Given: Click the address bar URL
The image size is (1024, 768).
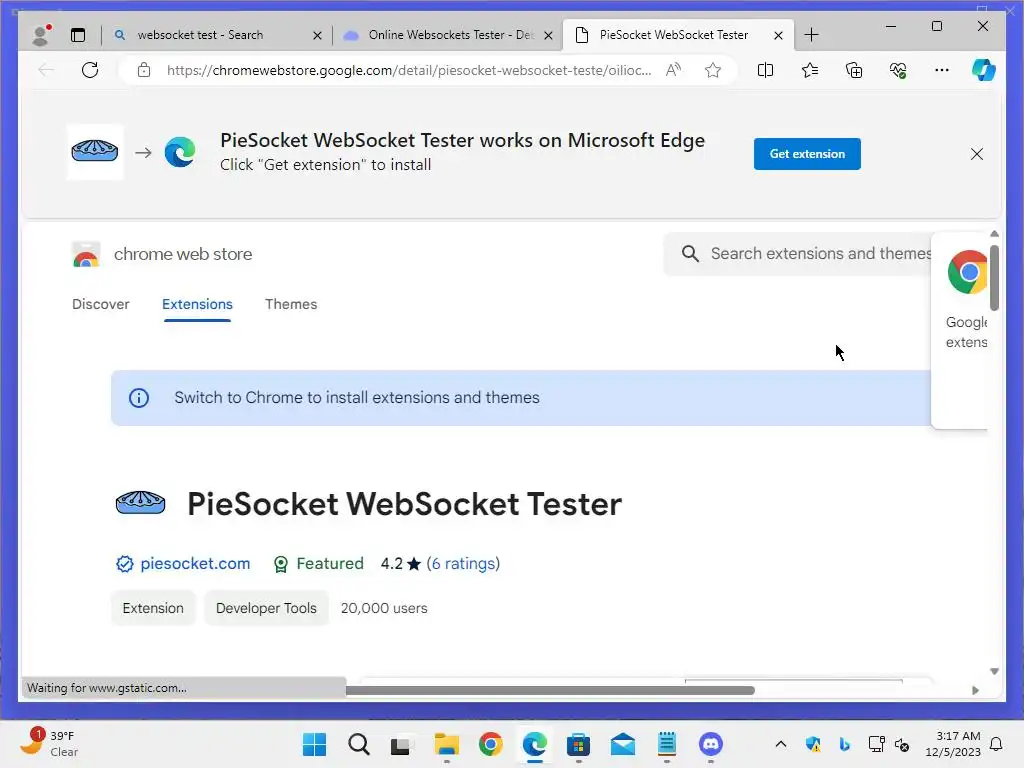Looking at the screenshot, I should [x=409, y=70].
